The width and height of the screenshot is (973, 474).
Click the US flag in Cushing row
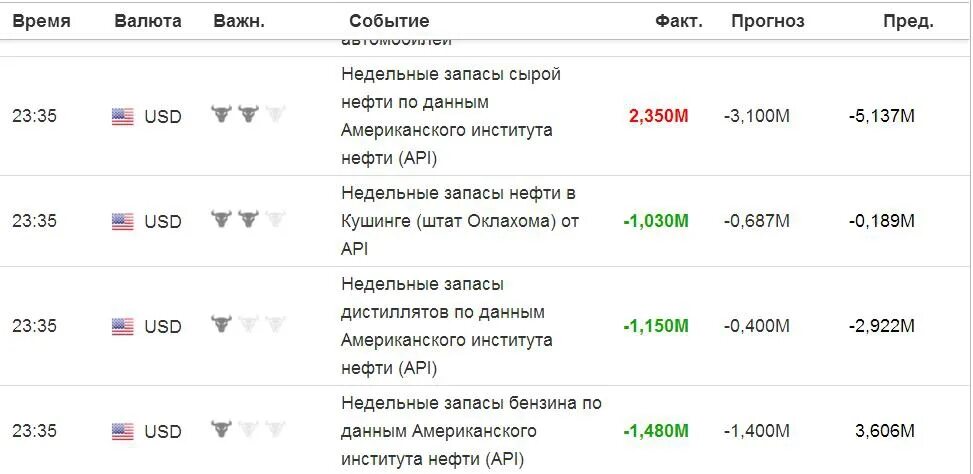(x=123, y=221)
